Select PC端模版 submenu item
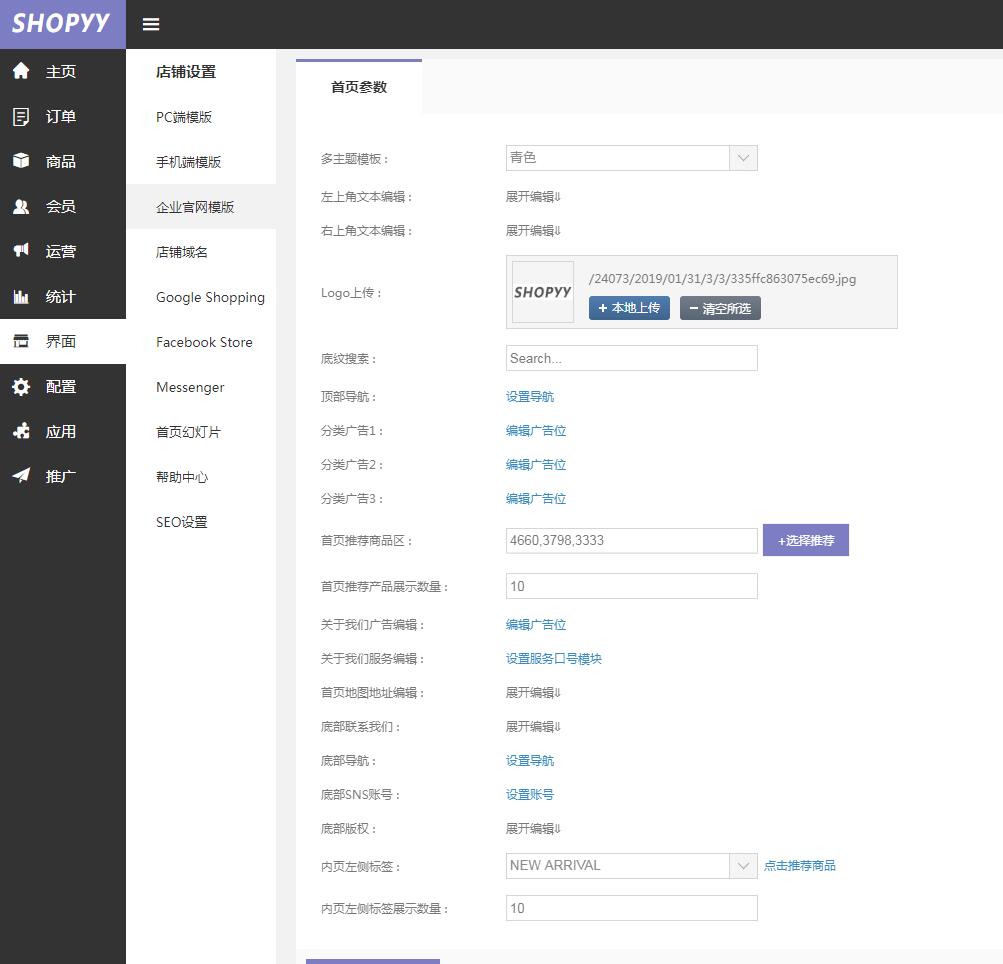Image resolution: width=1003 pixels, height=964 pixels. pyautogui.click(x=201, y=117)
